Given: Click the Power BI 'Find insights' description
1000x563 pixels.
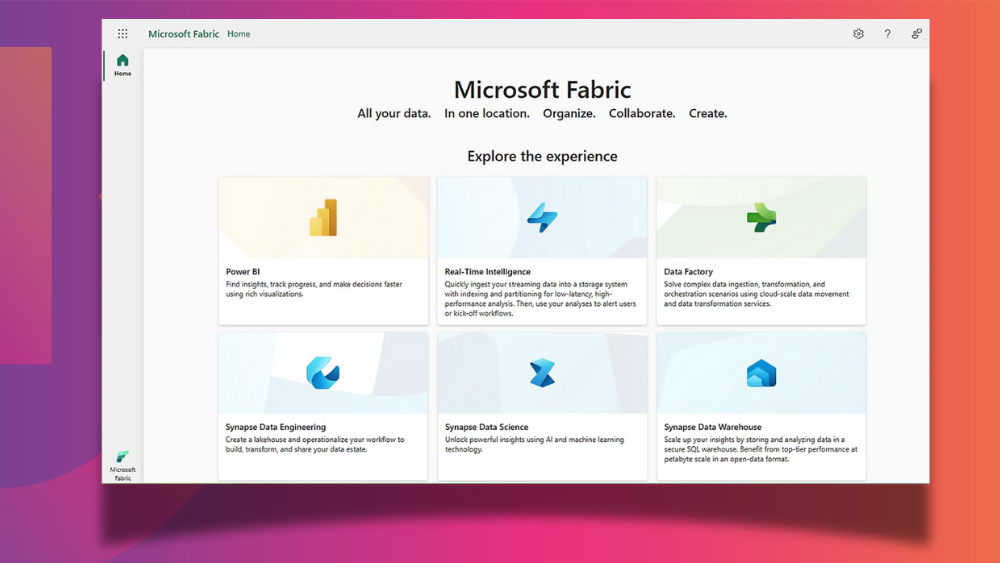Looking at the screenshot, I should pos(314,289).
